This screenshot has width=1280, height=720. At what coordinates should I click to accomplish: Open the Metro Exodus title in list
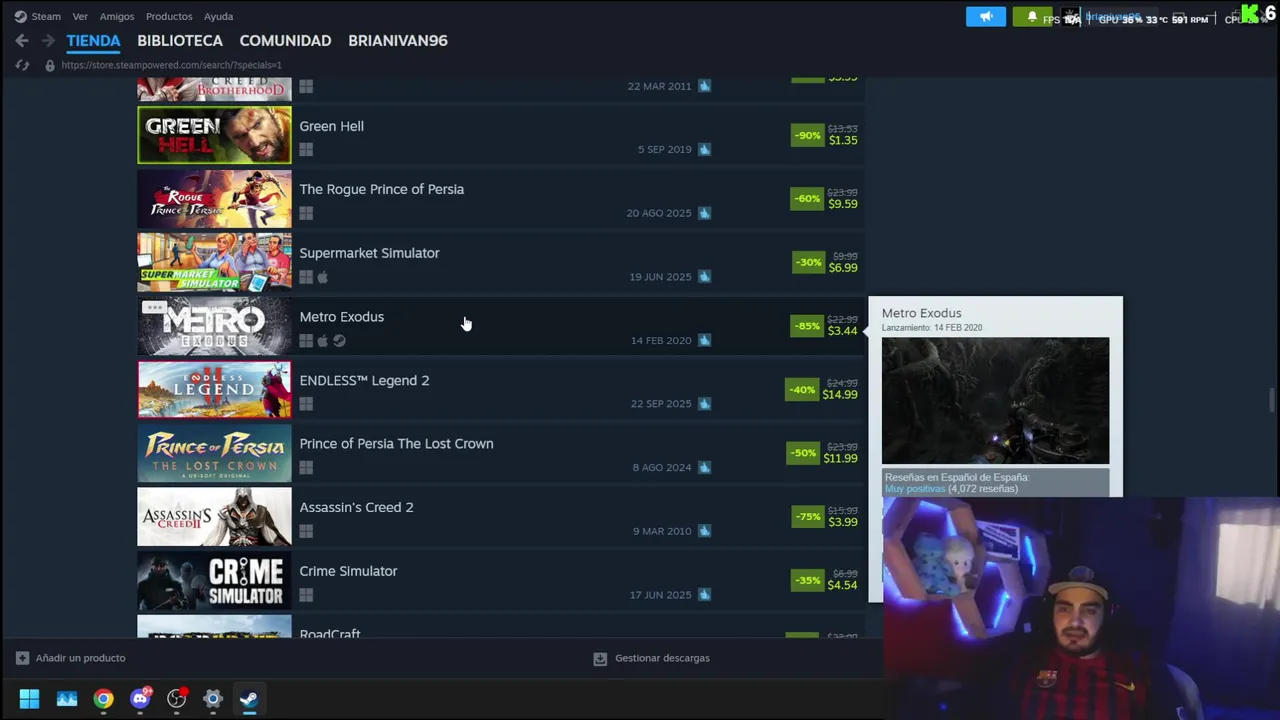[341, 317]
